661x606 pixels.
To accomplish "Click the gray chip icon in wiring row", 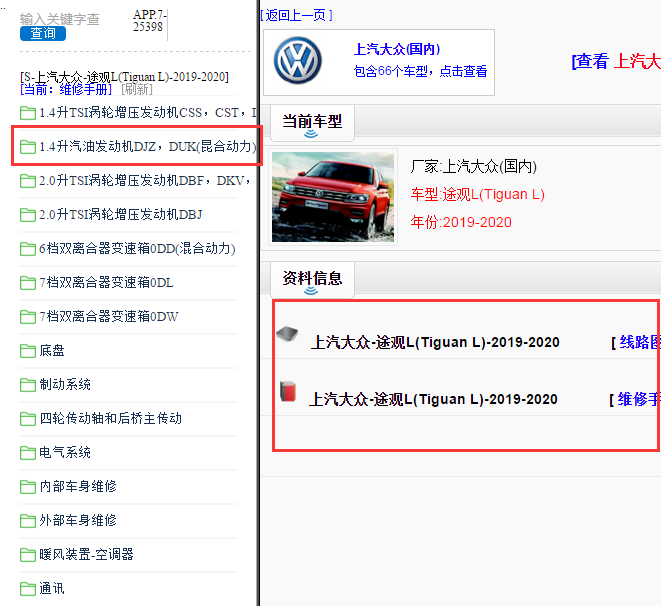I will (287, 334).
